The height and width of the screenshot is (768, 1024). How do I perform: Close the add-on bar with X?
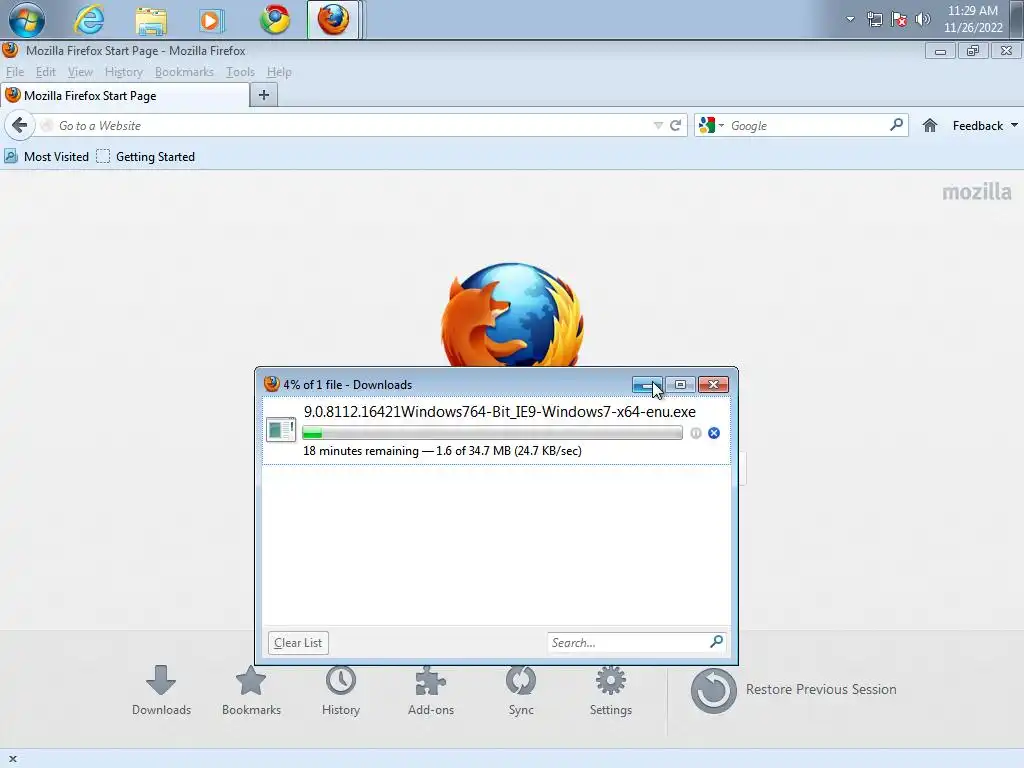coord(12,759)
